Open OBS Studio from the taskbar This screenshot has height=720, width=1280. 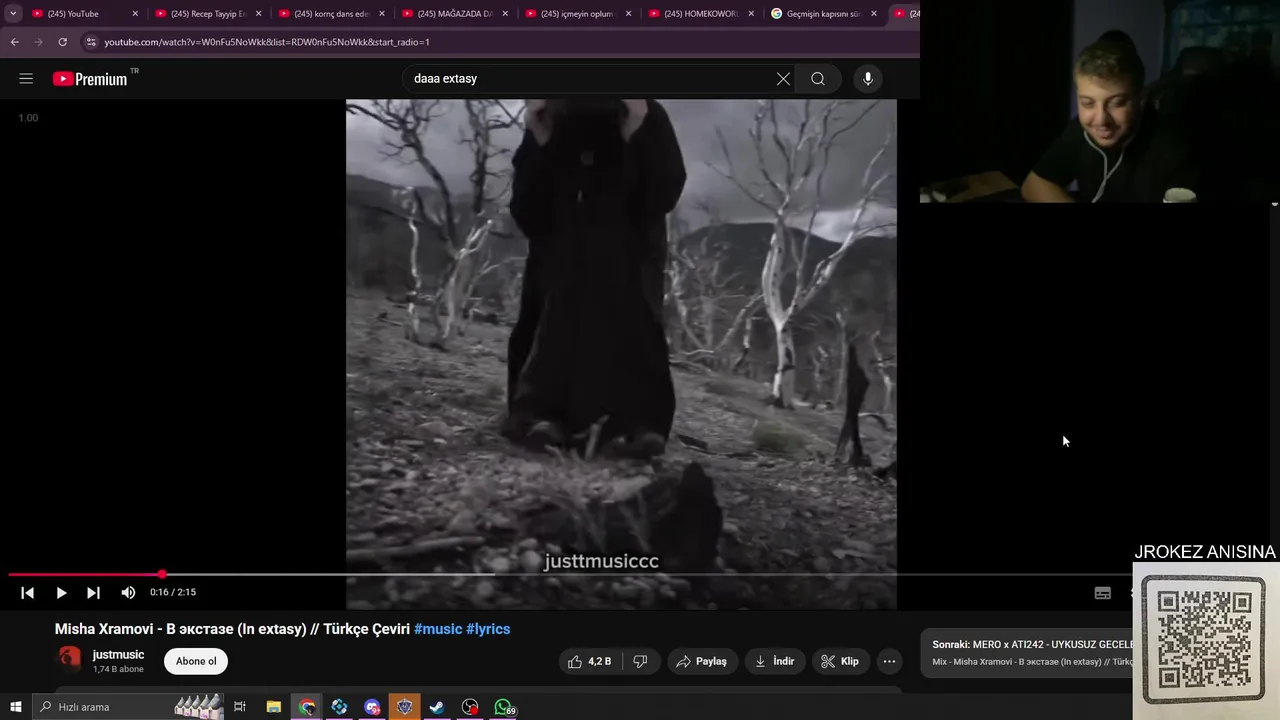click(x=470, y=707)
